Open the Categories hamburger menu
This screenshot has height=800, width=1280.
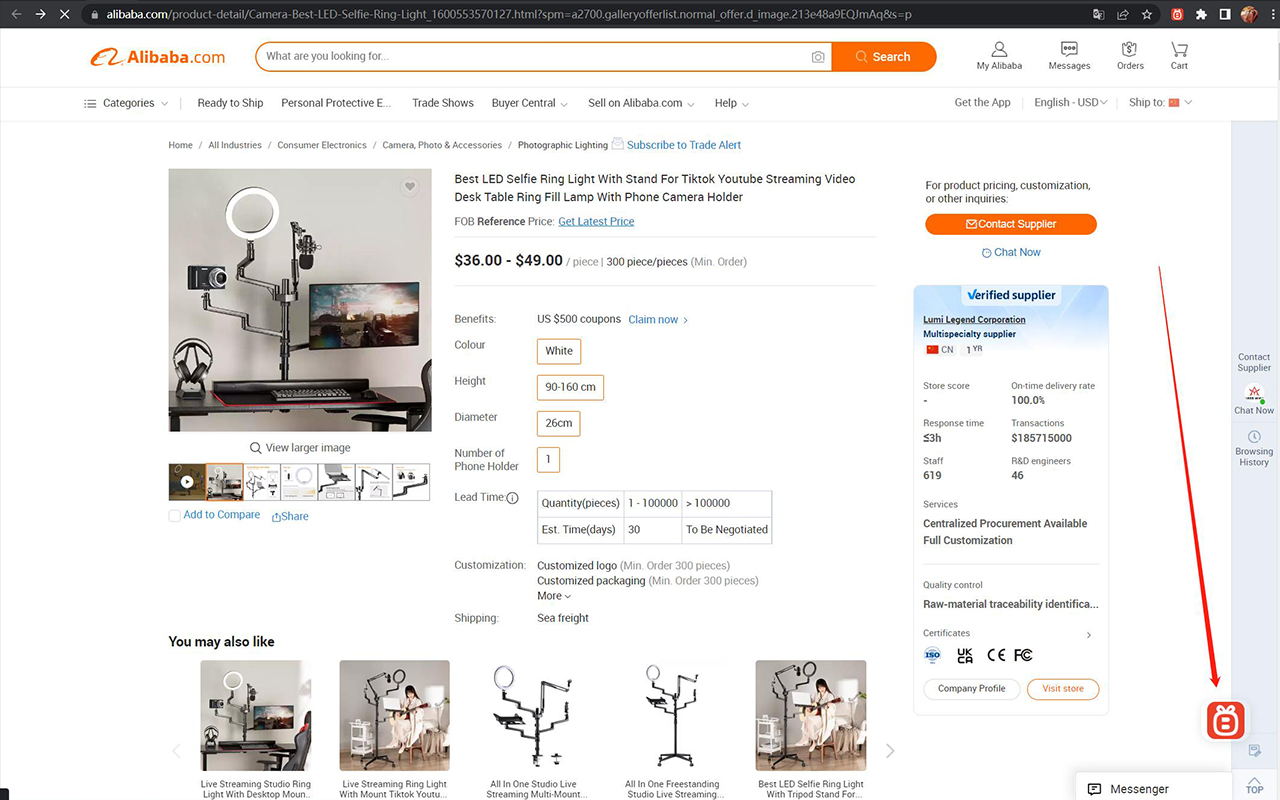click(x=91, y=103)
